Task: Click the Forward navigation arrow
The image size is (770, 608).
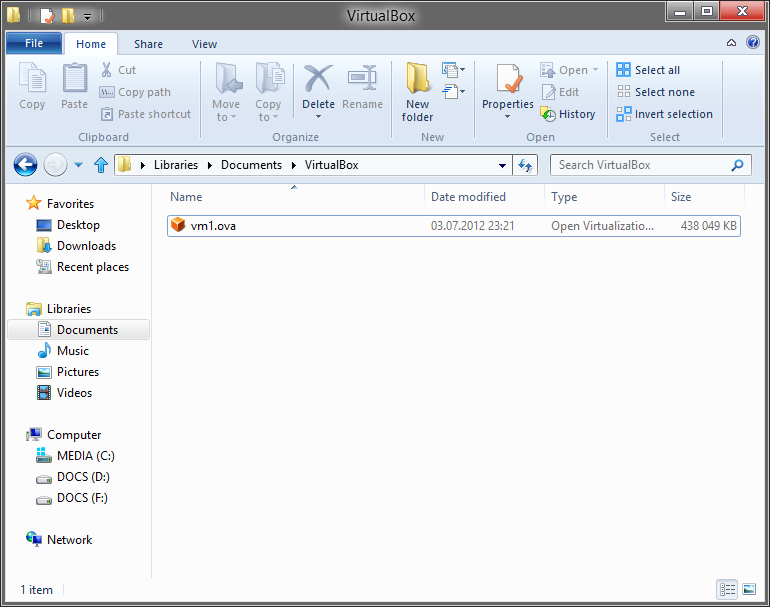Action: [55, 165]
